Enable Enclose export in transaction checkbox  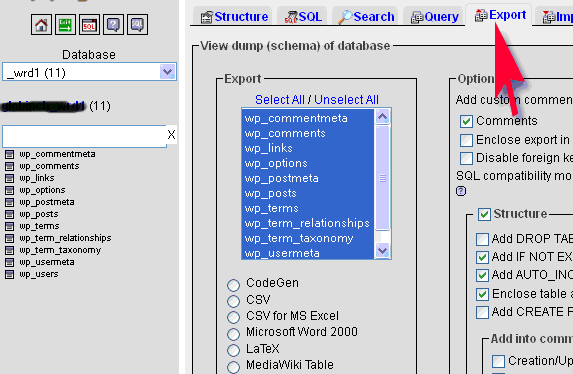pyautogui.click(x=466, y=140)
